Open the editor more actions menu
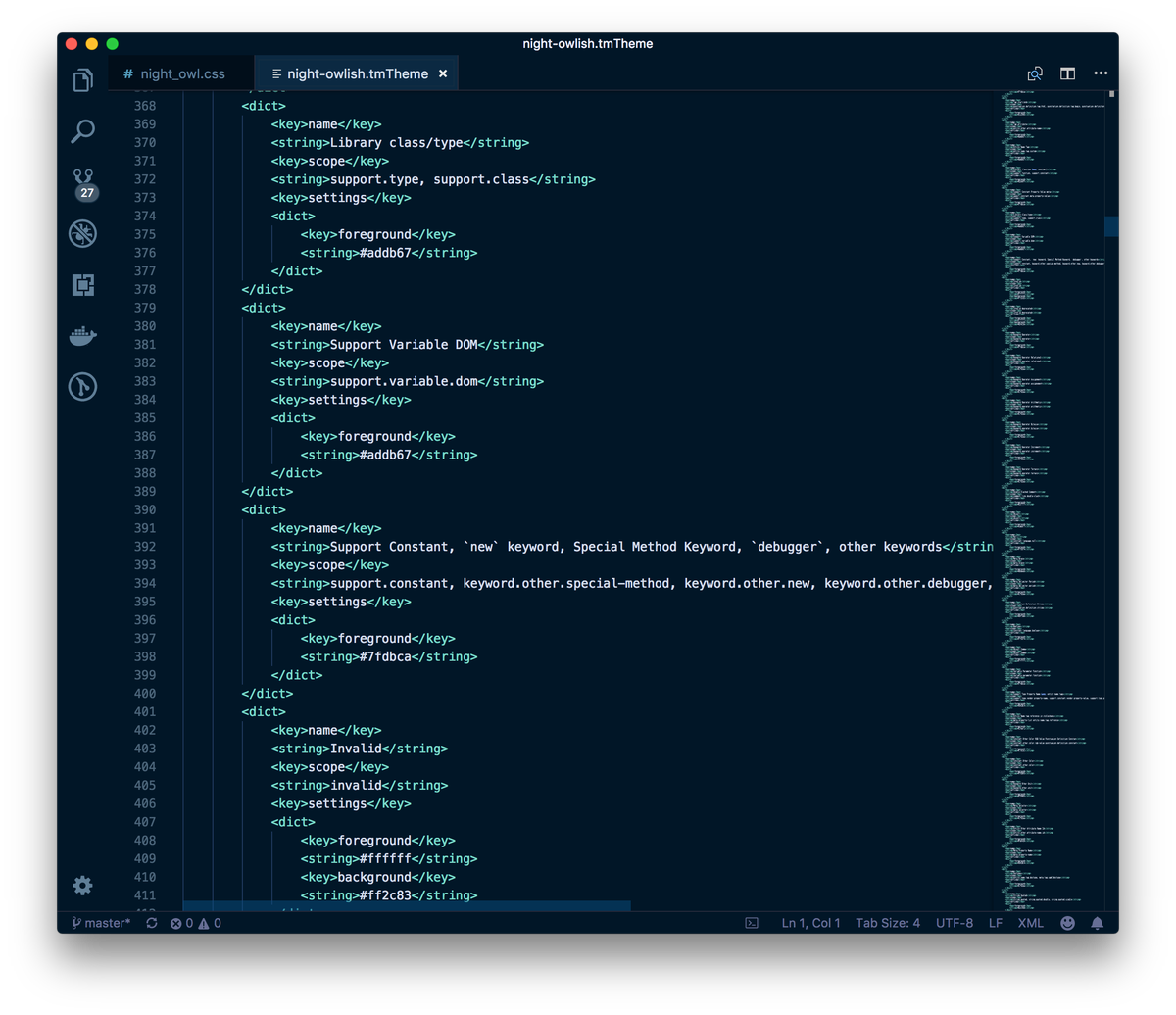1176x1015 pixels. pos(1101,72)
